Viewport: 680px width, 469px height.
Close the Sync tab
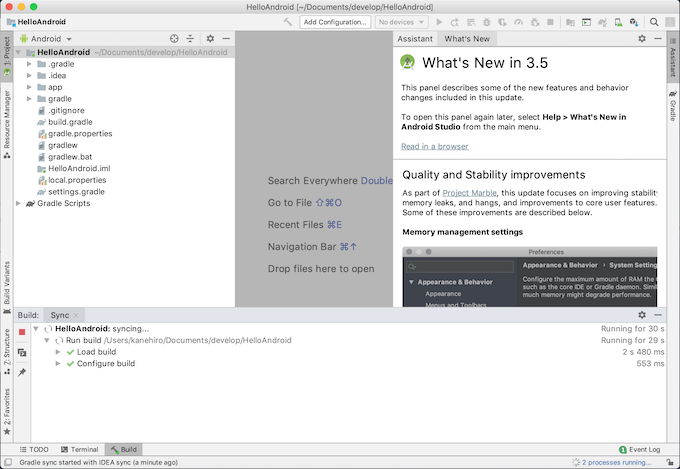pos(76,315)
